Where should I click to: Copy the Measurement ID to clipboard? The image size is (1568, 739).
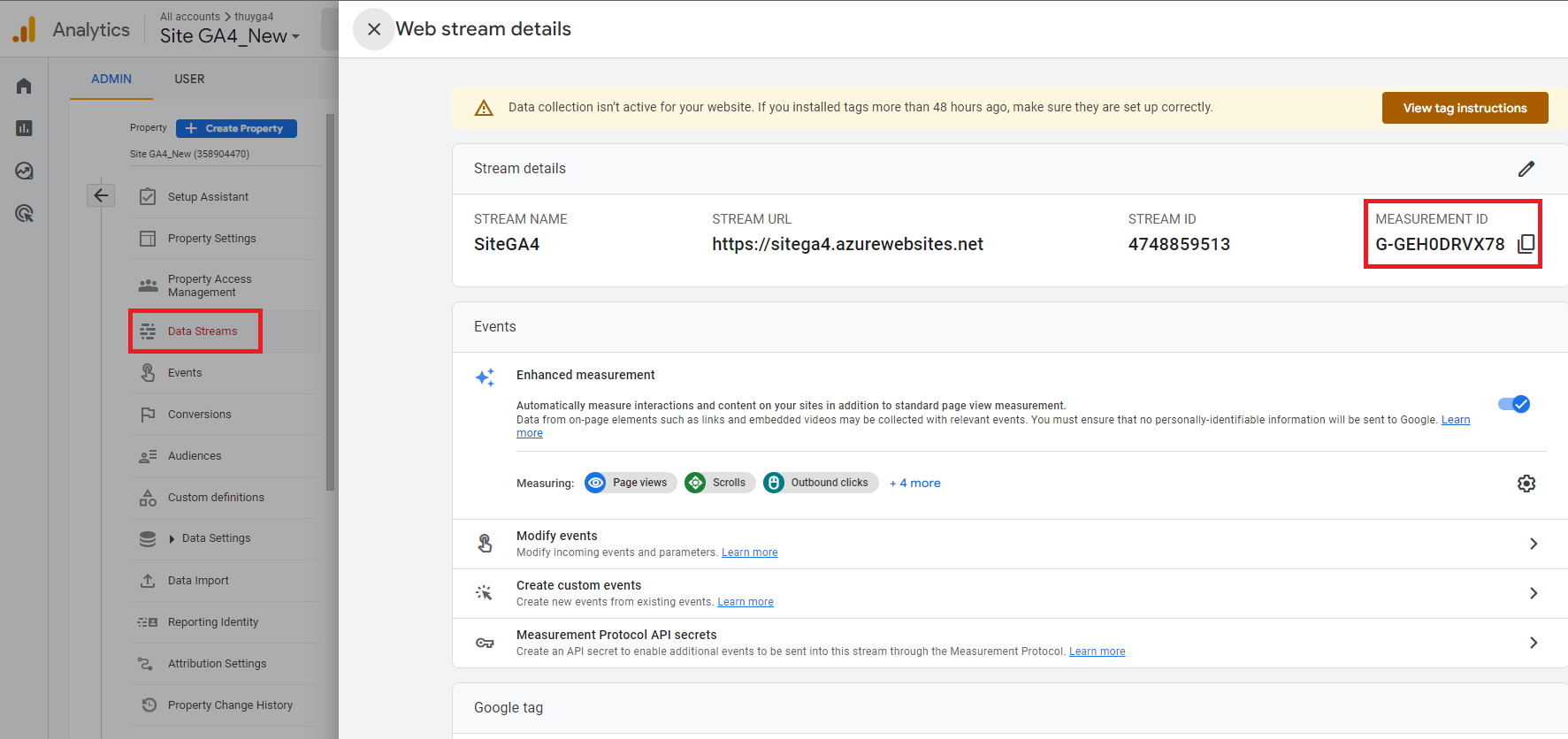coord(1526,244)
